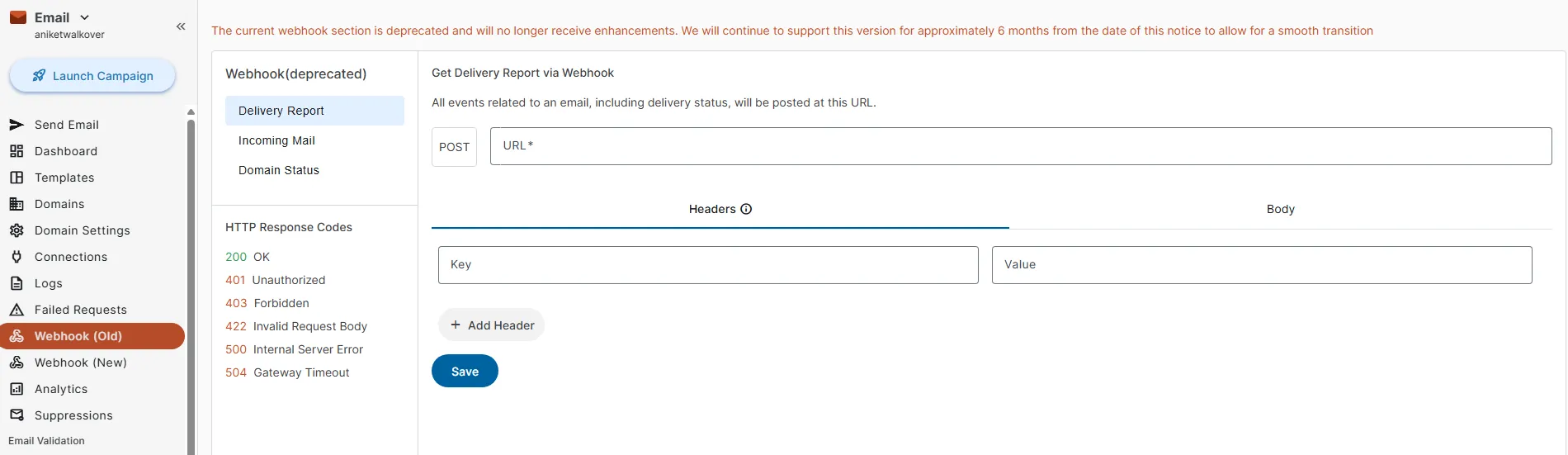Click the Send Email paper plane icon
The height and width of the screenshot is (455, 1568).
pos(17,125)
